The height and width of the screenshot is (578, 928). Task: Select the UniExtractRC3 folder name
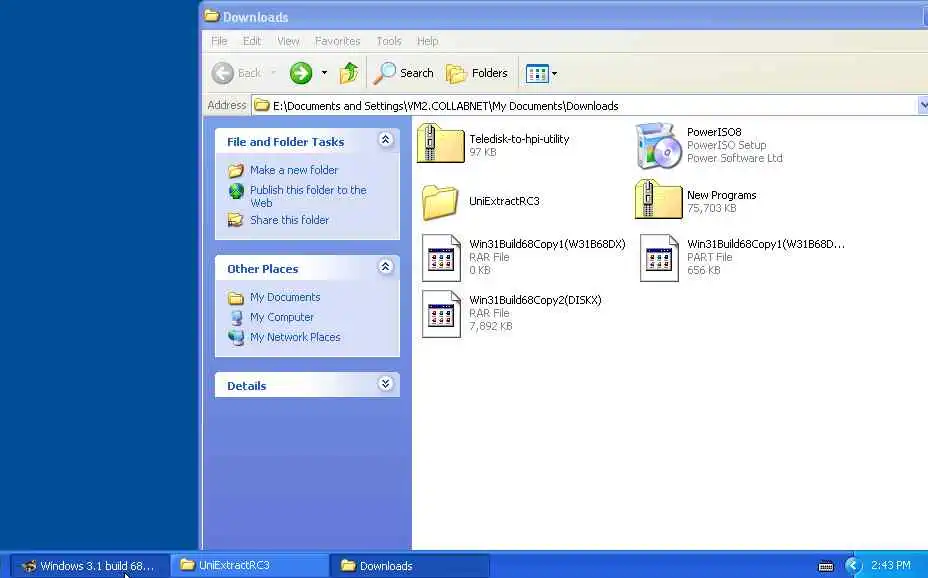click(x=504, y=201)
